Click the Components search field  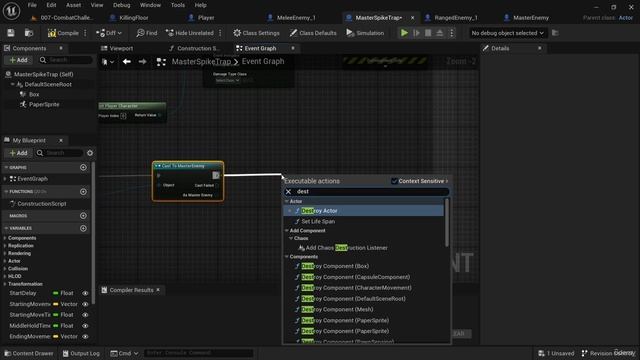(65, 60)
